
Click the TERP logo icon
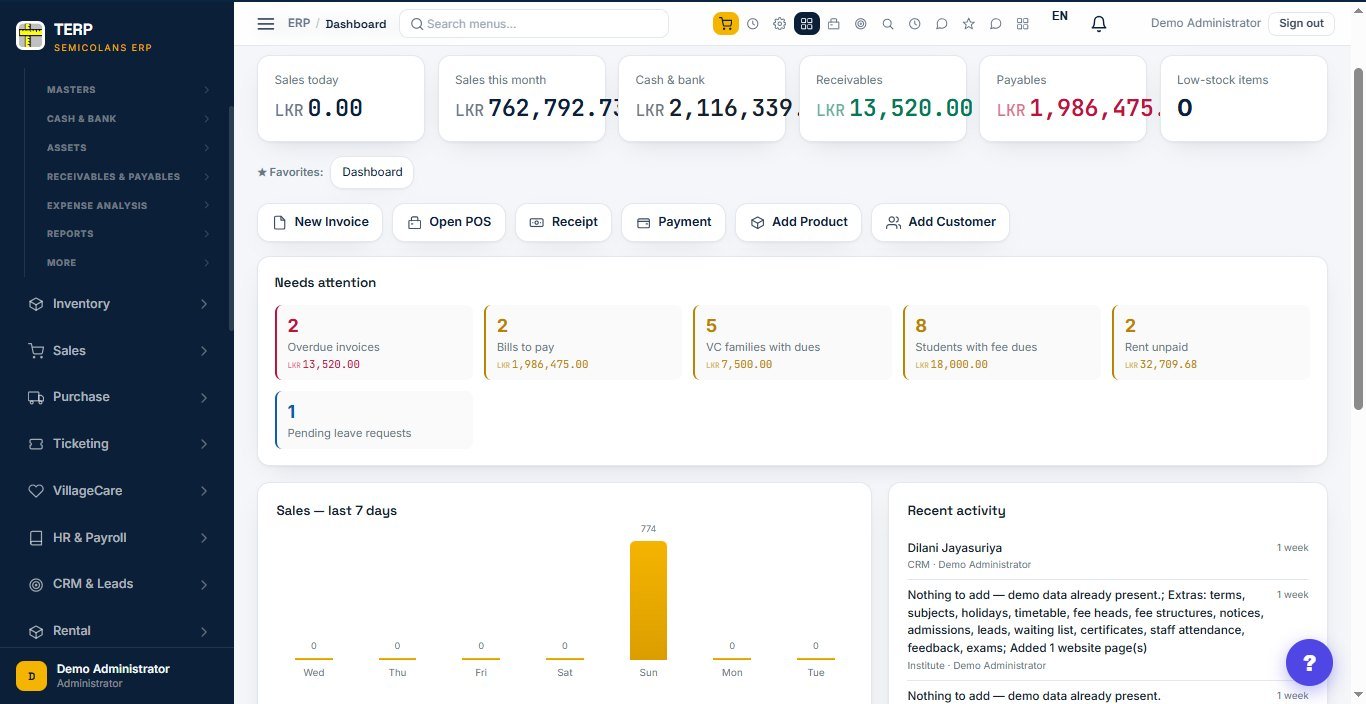coord(31,36)
